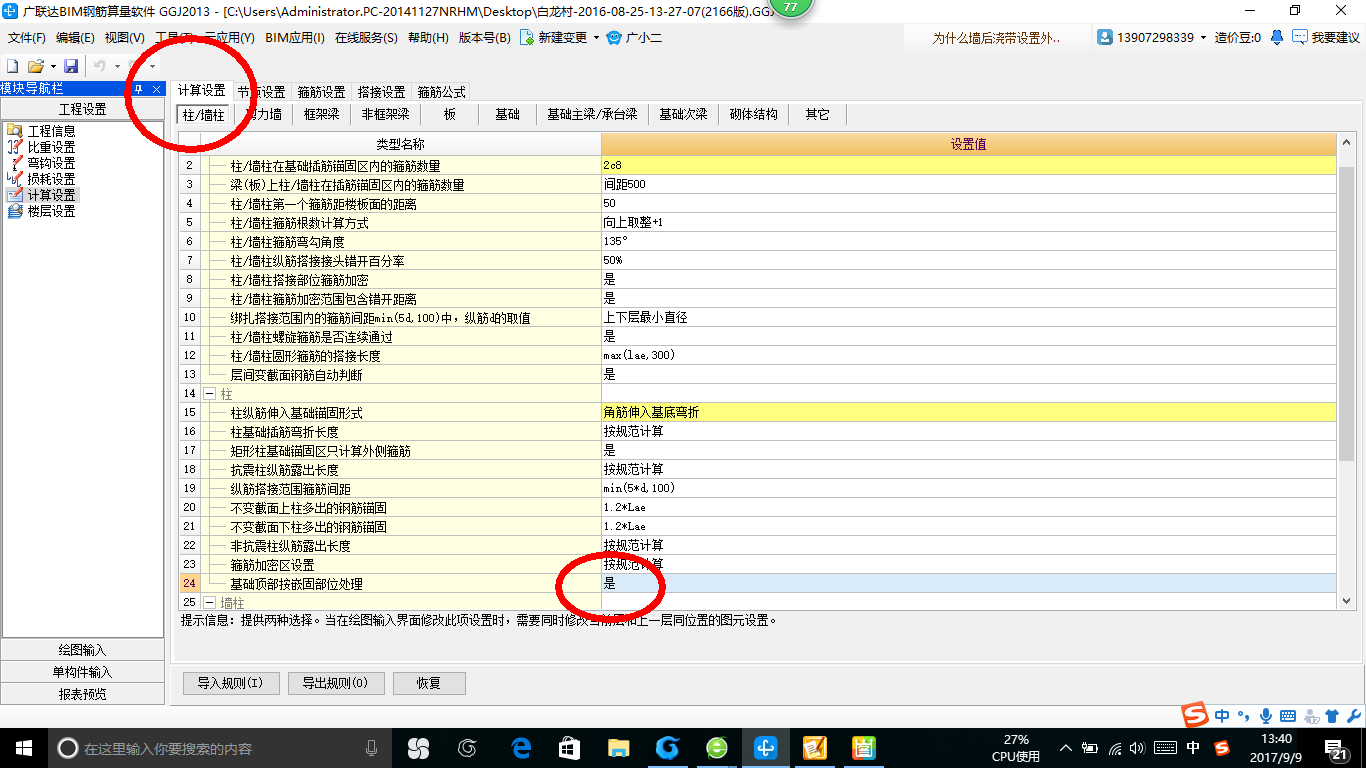The width and height of the screenshot is (1366, 768).
Task: Open File Explorer taskbar icon
Action: tap(619, 748)
